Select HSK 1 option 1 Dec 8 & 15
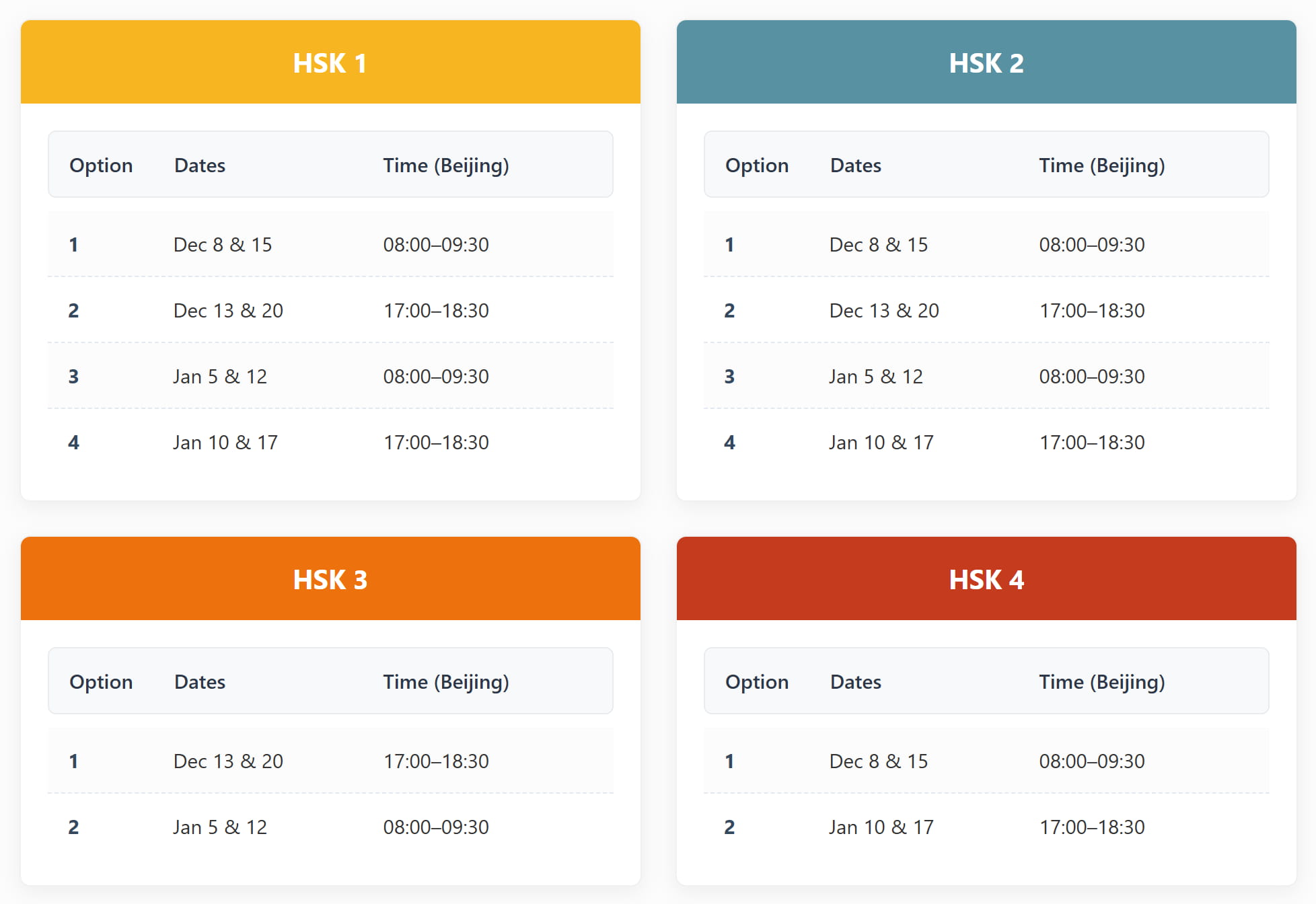This screenshot has height=904, width=1316. (223, 244)
